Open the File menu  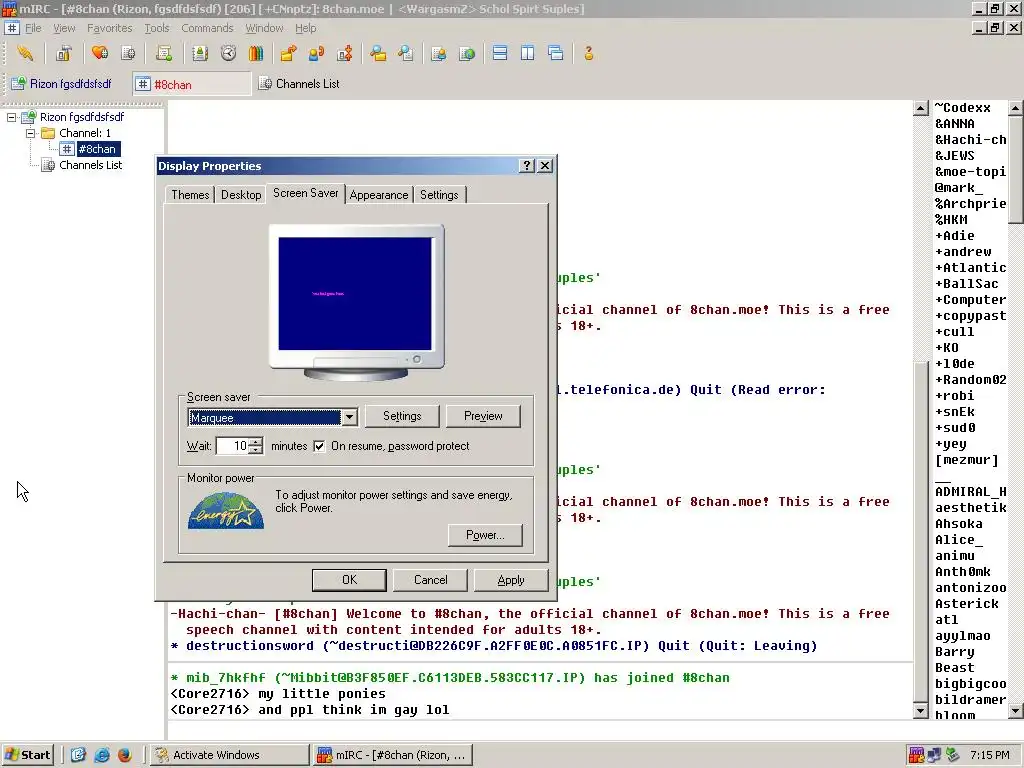pyautogui.click(x=33, y=28)
